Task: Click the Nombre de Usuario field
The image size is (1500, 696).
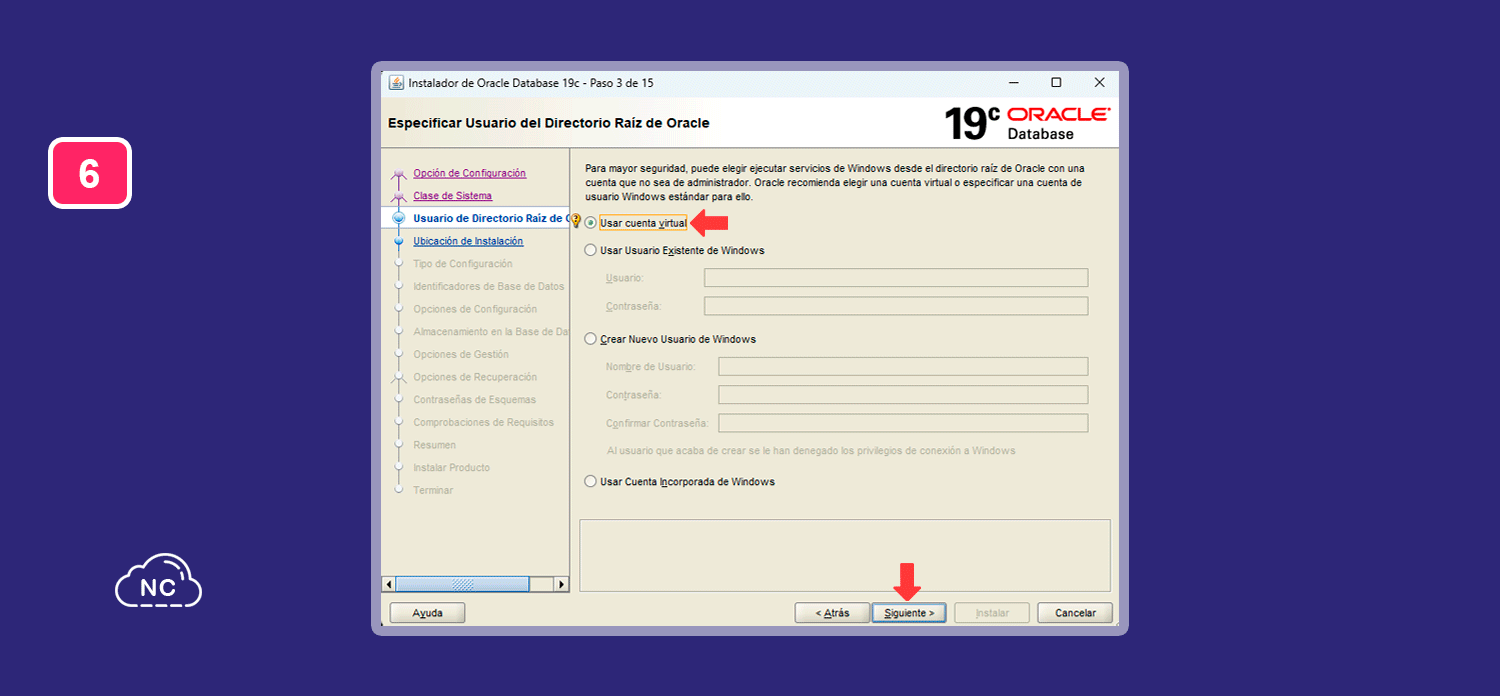Action: click(903, 367)
